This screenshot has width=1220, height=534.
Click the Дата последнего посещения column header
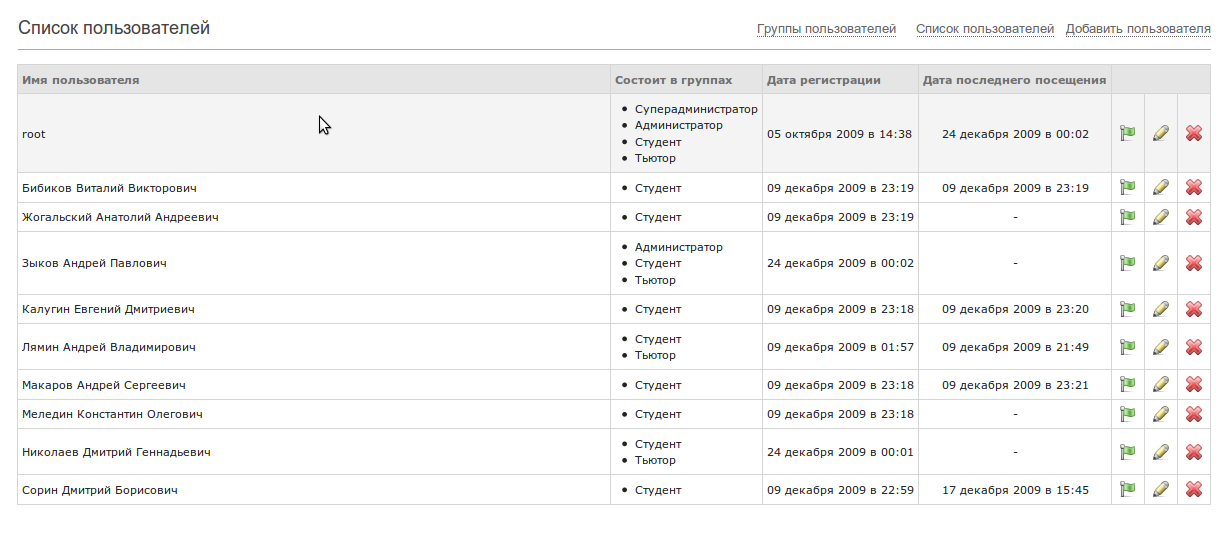tap(1014, 80)
